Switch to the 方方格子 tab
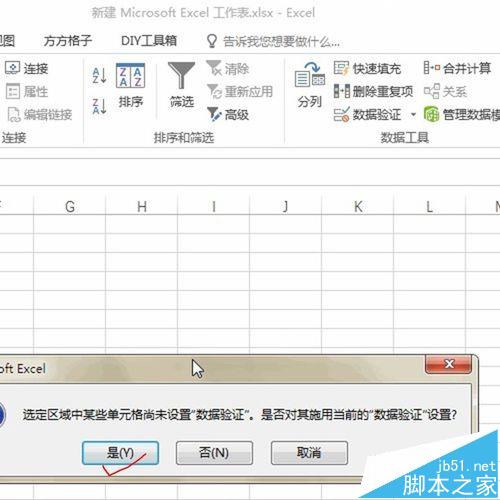The image size is (500, 500). pyautogui.click(x=68, y=41)
